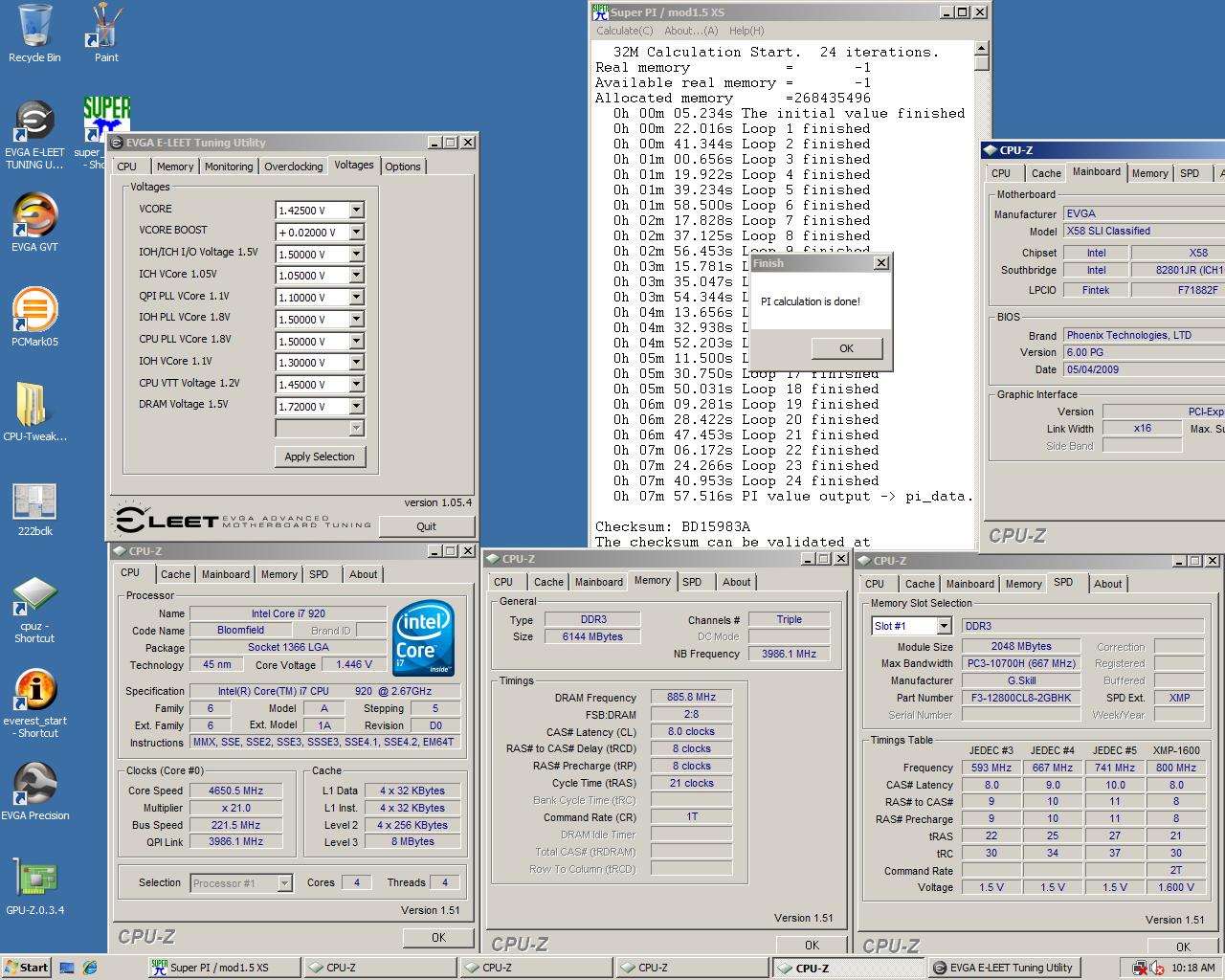
Task: Click the Core Voltage 1.446 V field
Action: pyautogui.click(x=353, y=664)
